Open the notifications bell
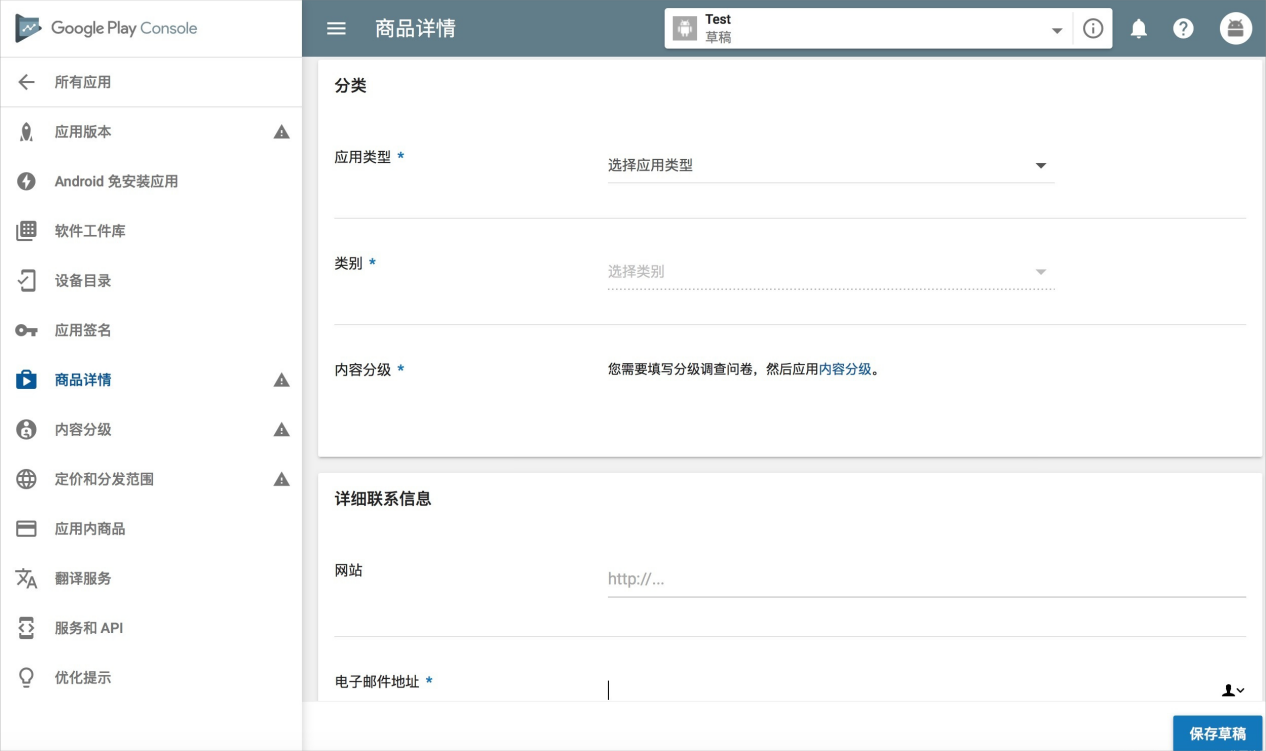The image size is (1266, 751). pos(1138,29)
